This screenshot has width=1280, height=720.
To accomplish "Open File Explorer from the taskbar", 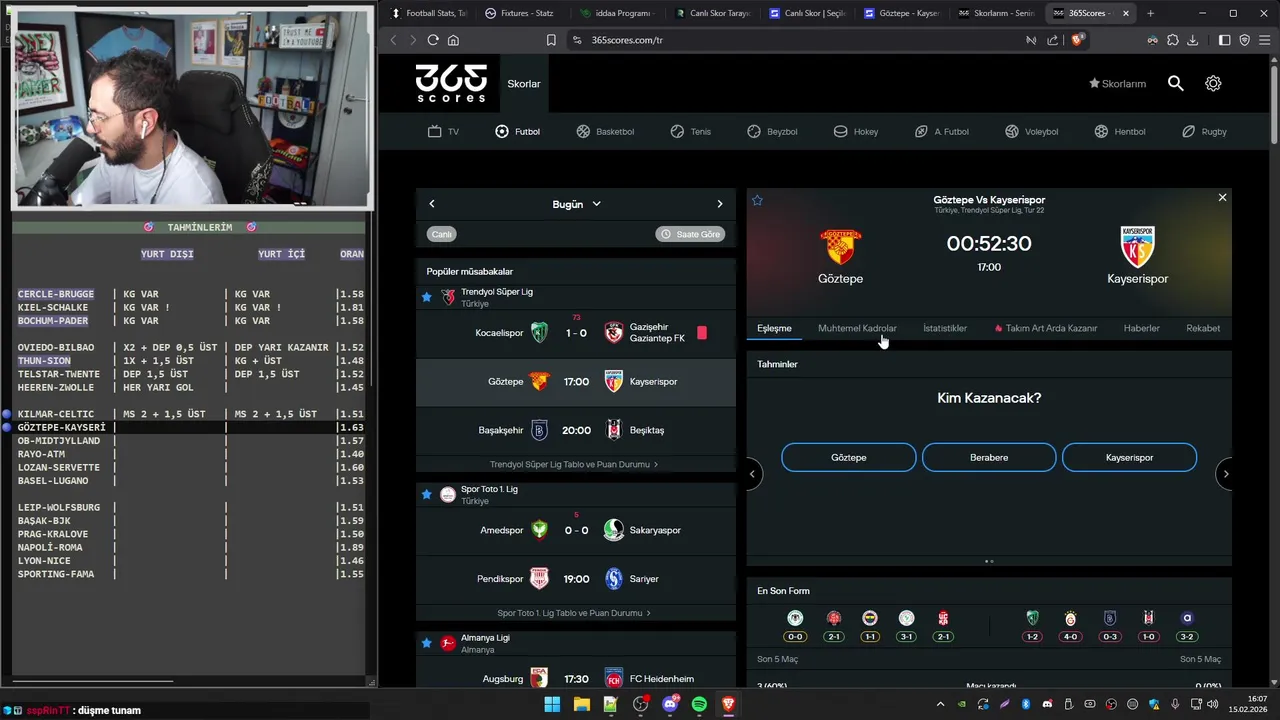I will [581, 704].
